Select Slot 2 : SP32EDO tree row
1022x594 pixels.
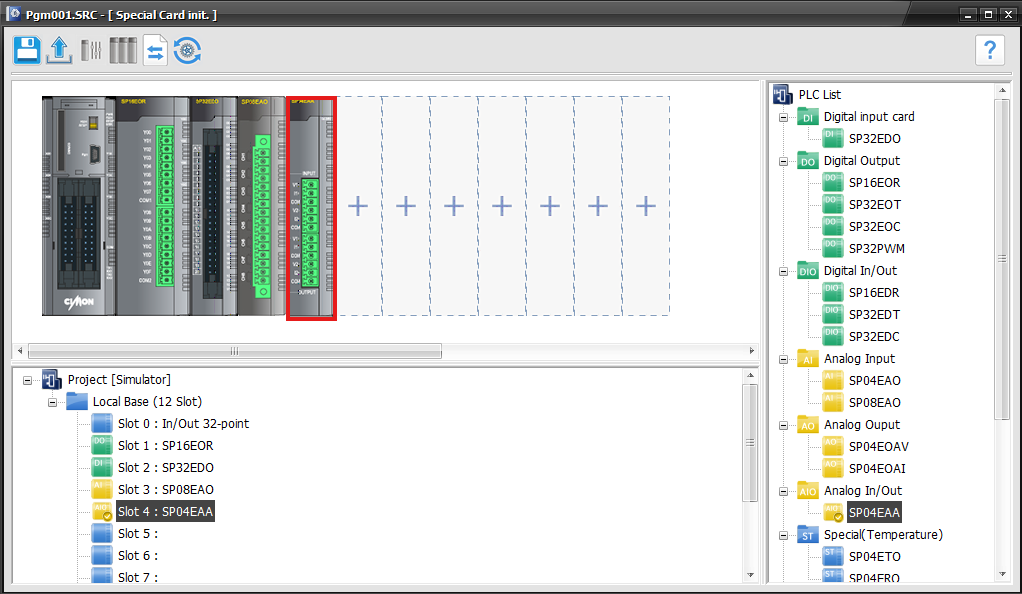[166, 468]
